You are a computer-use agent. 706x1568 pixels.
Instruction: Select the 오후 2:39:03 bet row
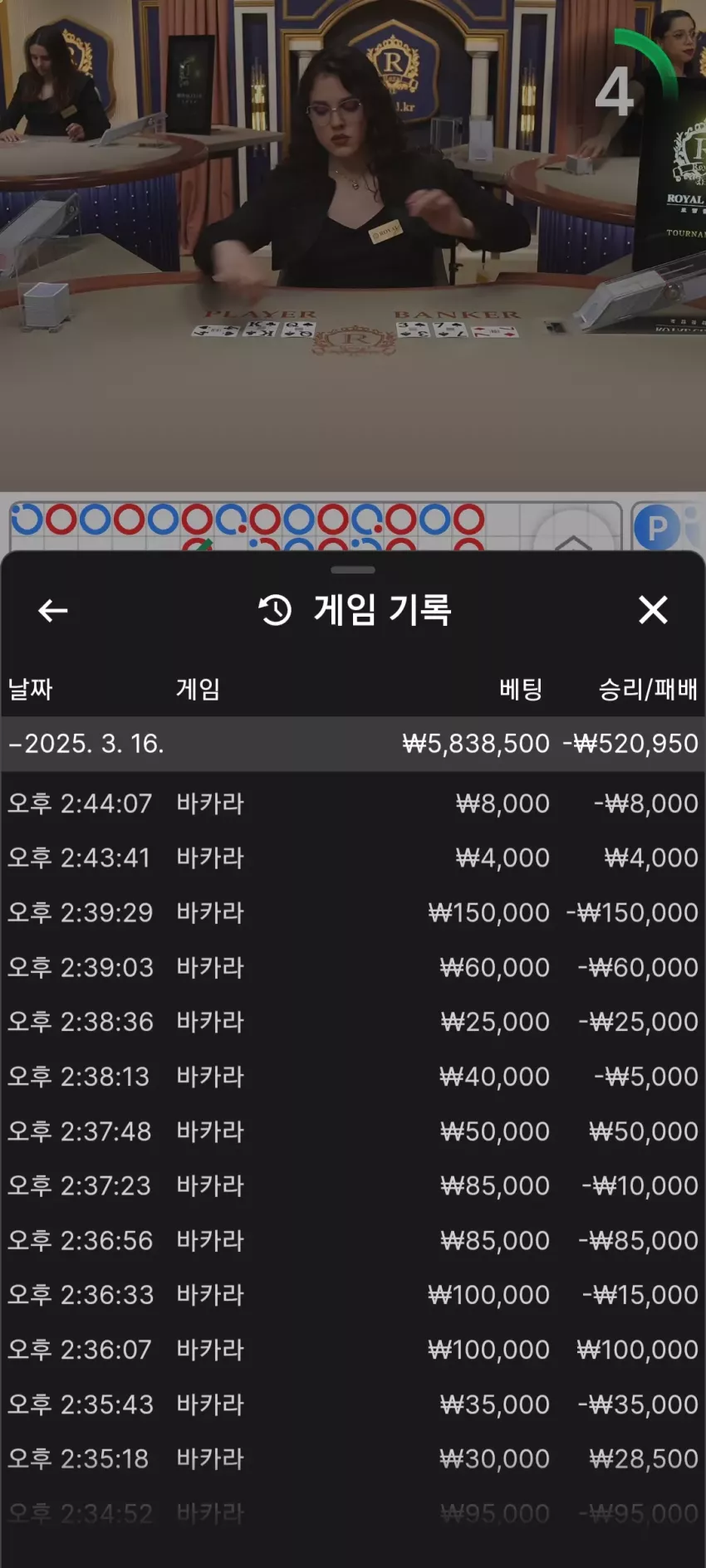[x=352, y=967]
